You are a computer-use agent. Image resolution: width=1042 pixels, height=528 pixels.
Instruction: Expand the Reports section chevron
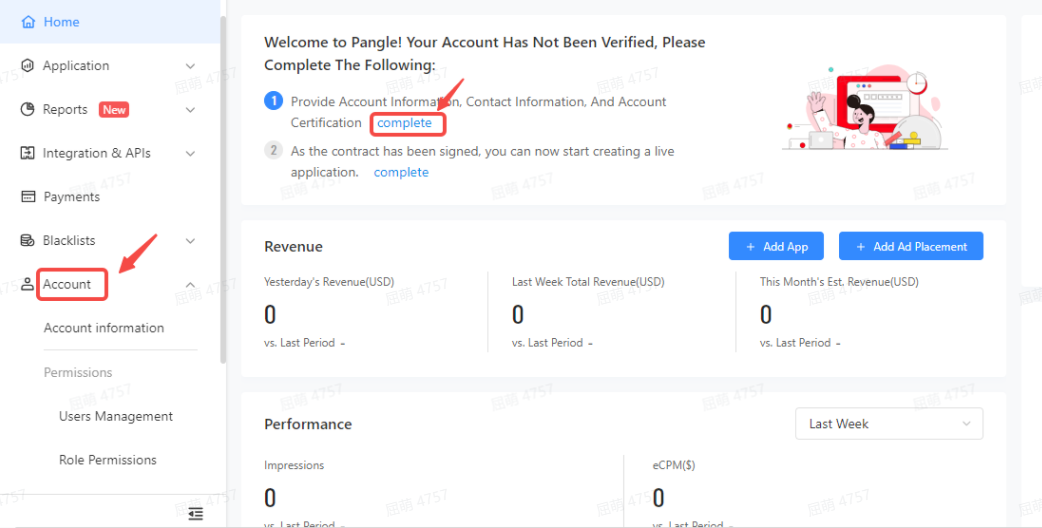click(190, 110)
